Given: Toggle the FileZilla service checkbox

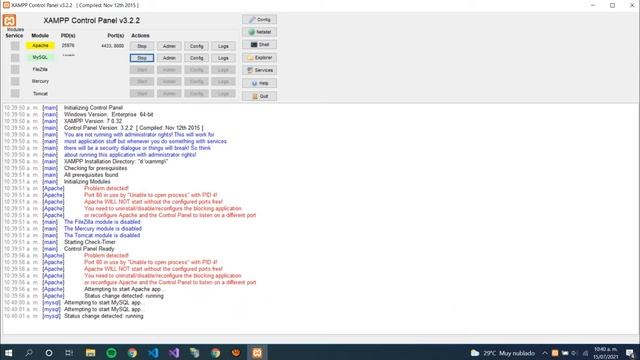Looking at the screenshot, I should tap(15, 70).
